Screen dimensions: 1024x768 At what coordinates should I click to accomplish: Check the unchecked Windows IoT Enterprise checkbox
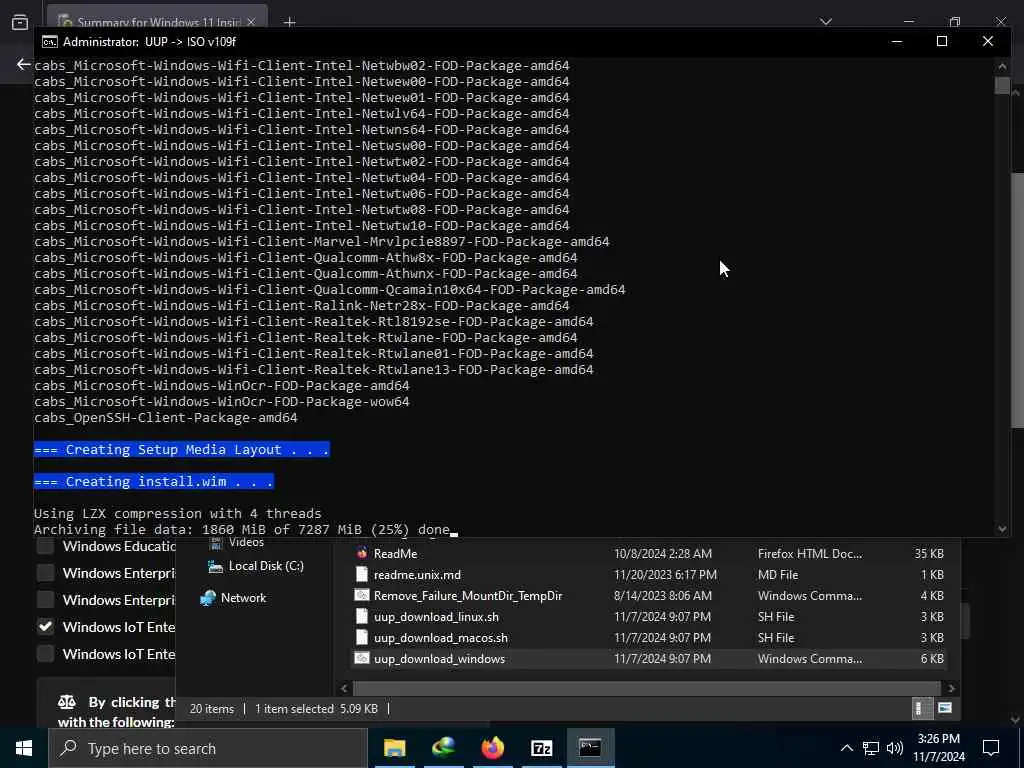click(x=45, y=653)
